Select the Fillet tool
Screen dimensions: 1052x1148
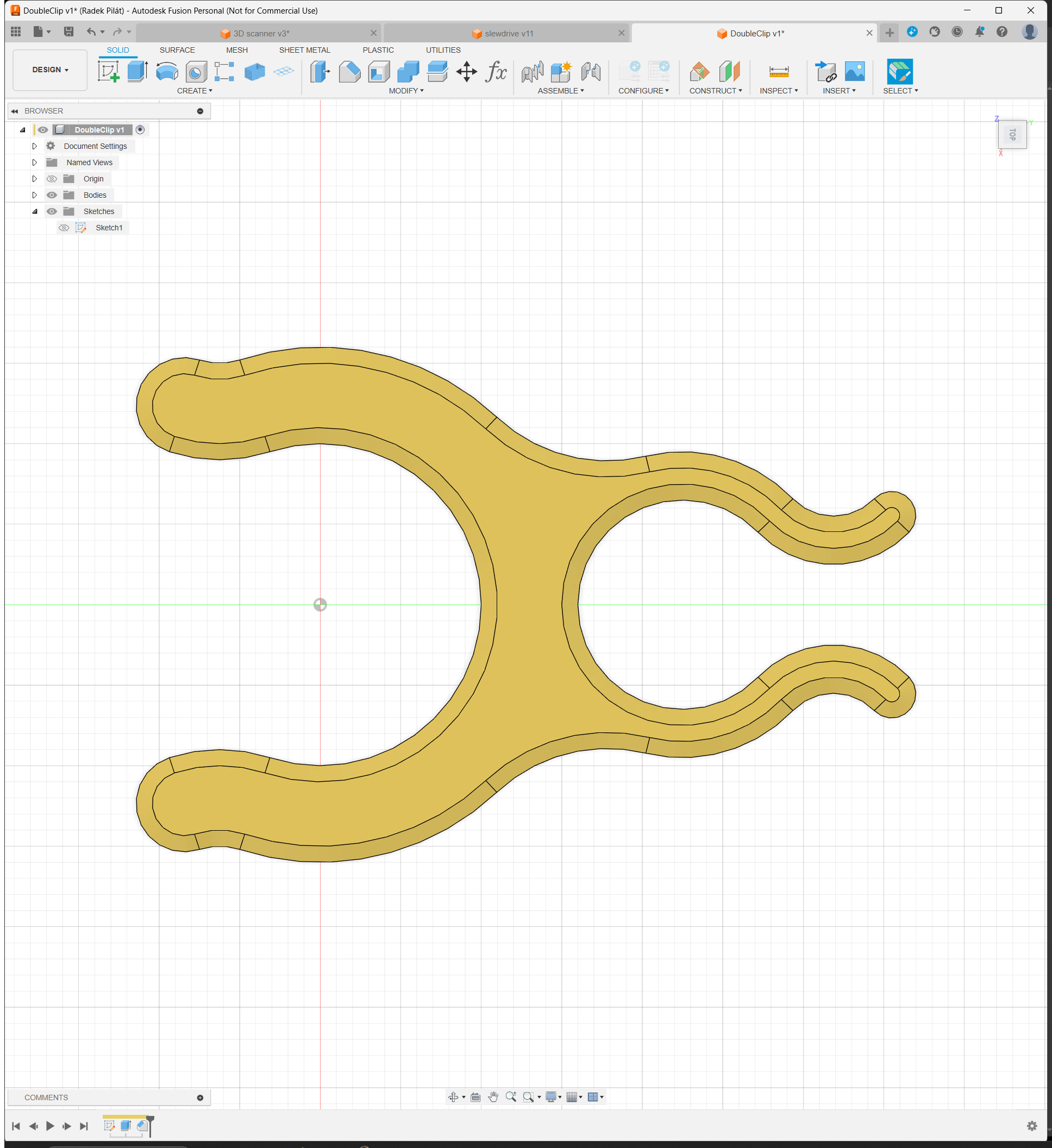pos(349,72)
